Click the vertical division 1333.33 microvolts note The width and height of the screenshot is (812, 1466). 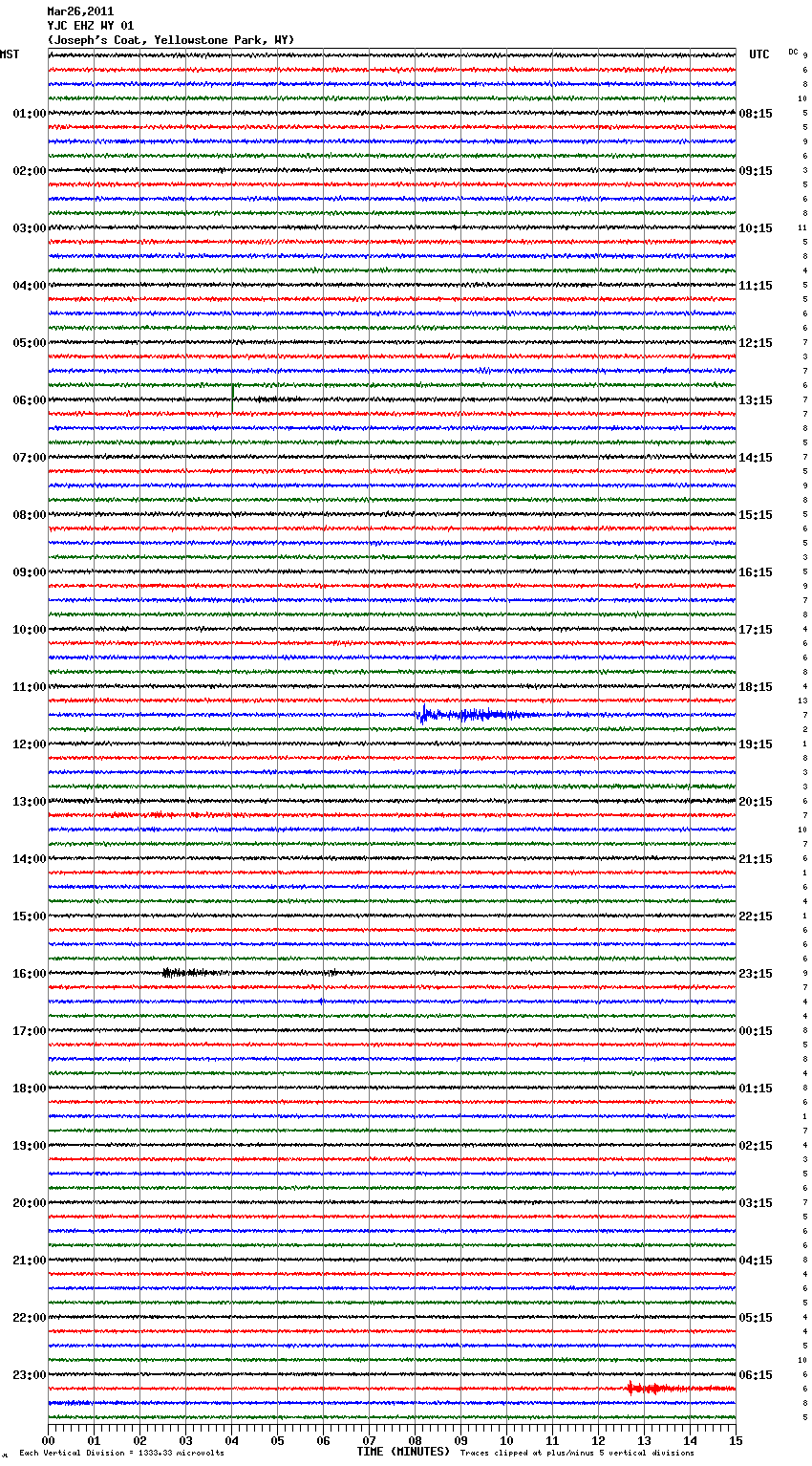121,1453
